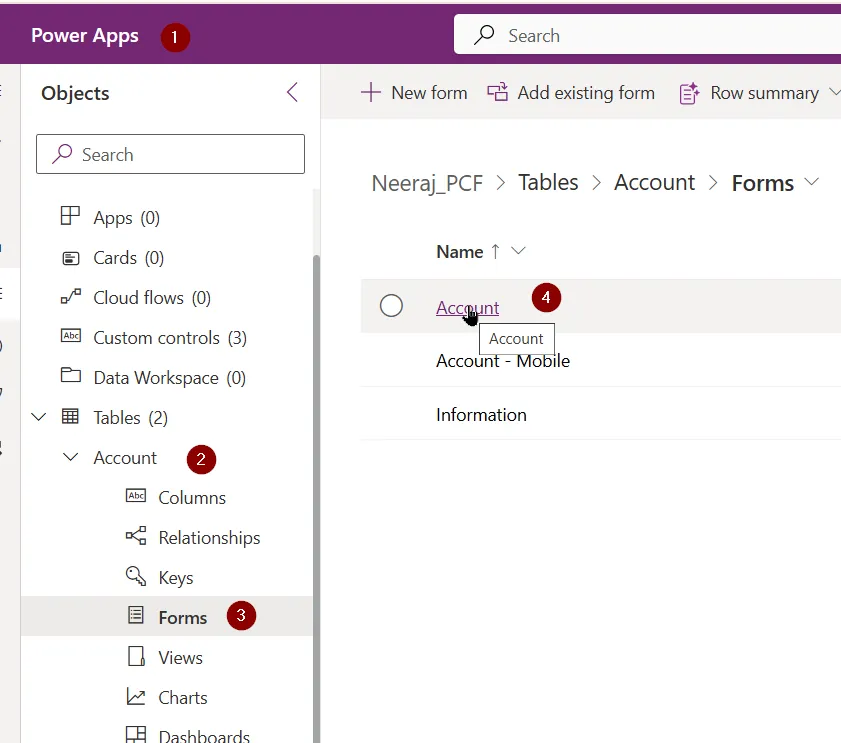The height and width of the screenshot is (743, 841).
Task: Click the Name column header
Action: [x=460, y=251]
